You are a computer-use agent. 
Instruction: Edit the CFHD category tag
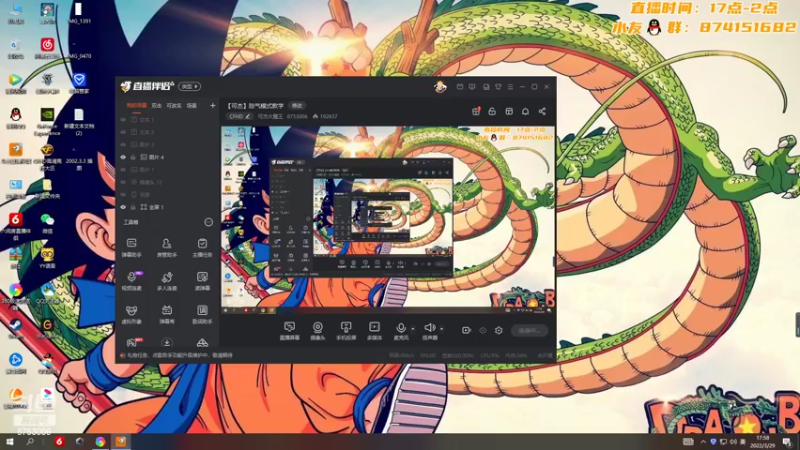[x=239, y=116]
